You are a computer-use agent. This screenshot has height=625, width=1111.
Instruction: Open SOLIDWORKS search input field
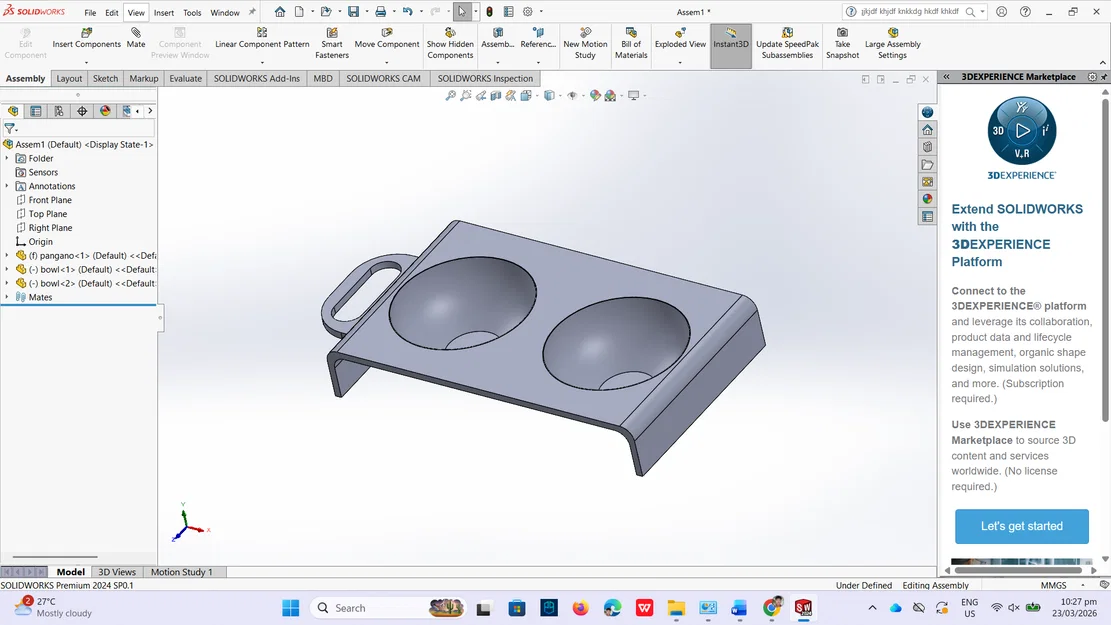(912, 11)
